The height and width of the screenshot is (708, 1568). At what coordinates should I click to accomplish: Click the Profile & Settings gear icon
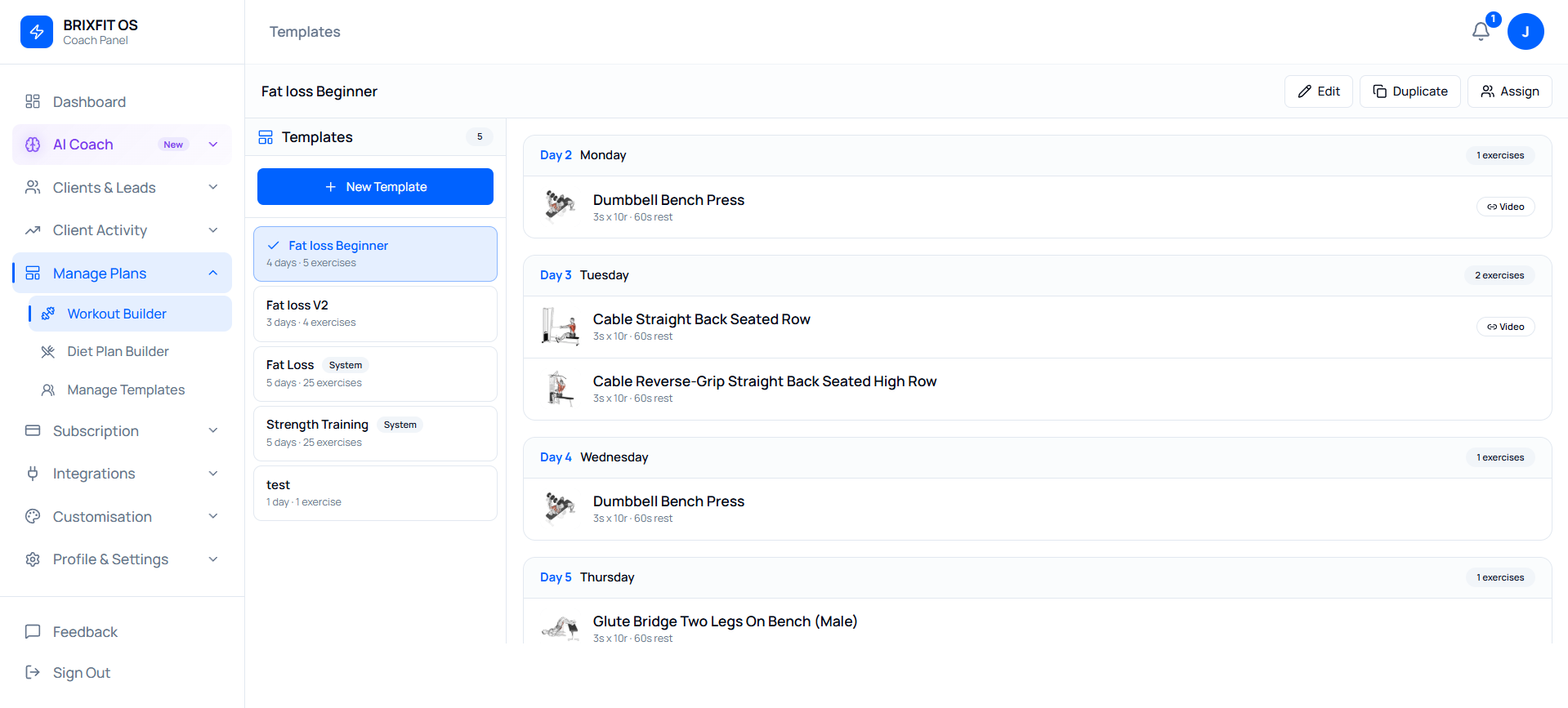tap(33, 559)
